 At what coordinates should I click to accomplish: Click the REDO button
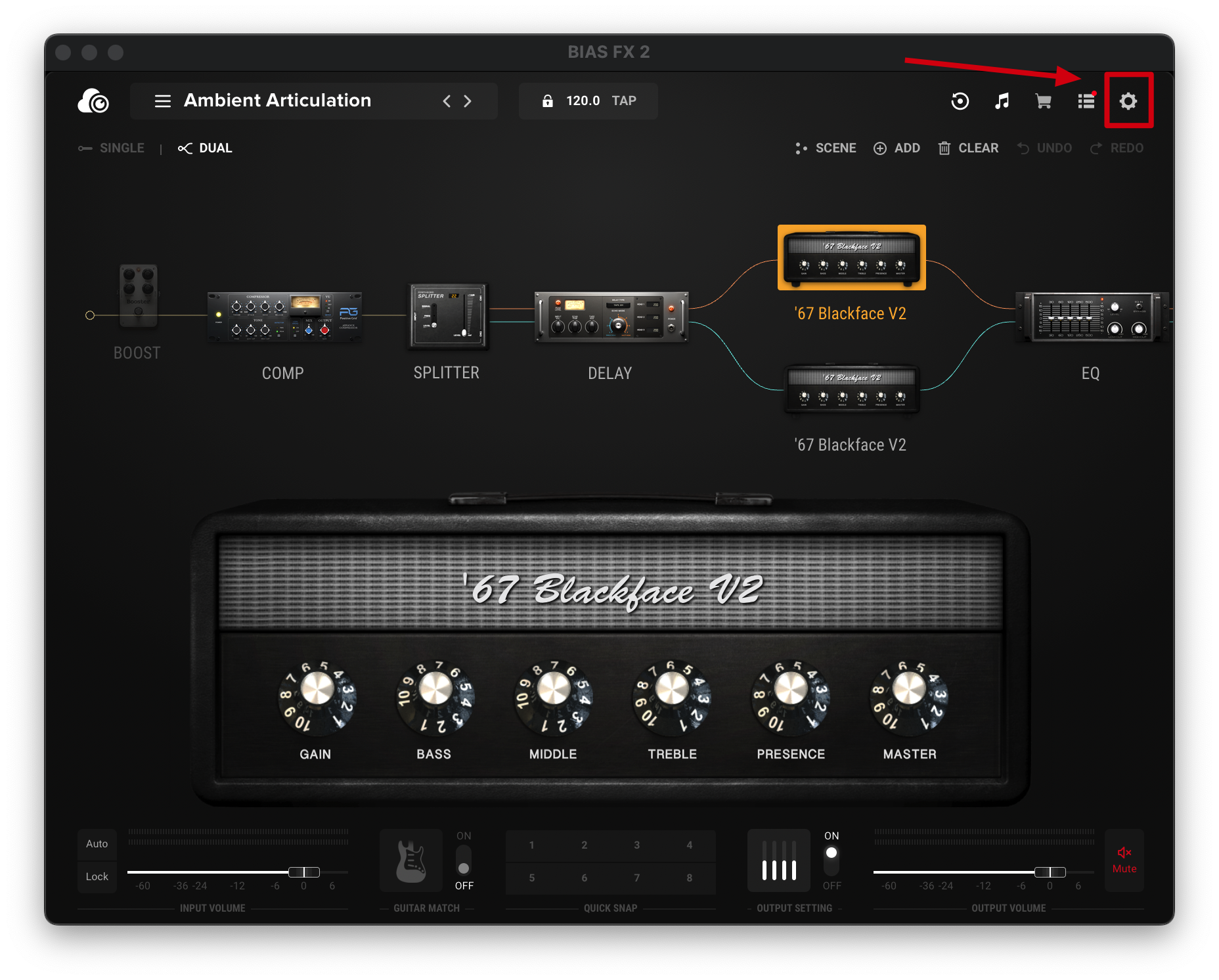click(x=1117, y=148)
